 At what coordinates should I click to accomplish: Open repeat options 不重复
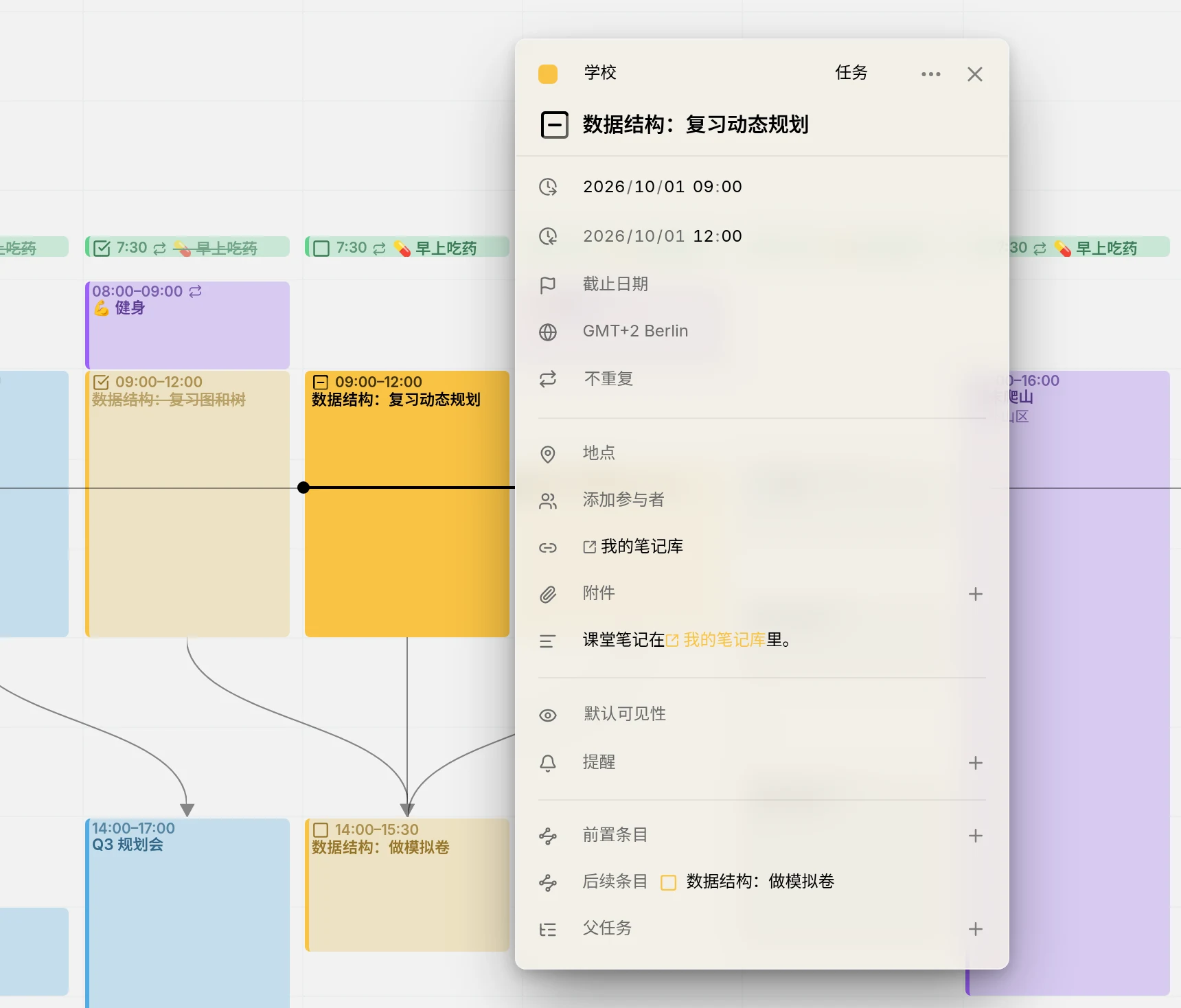[608, 379]
